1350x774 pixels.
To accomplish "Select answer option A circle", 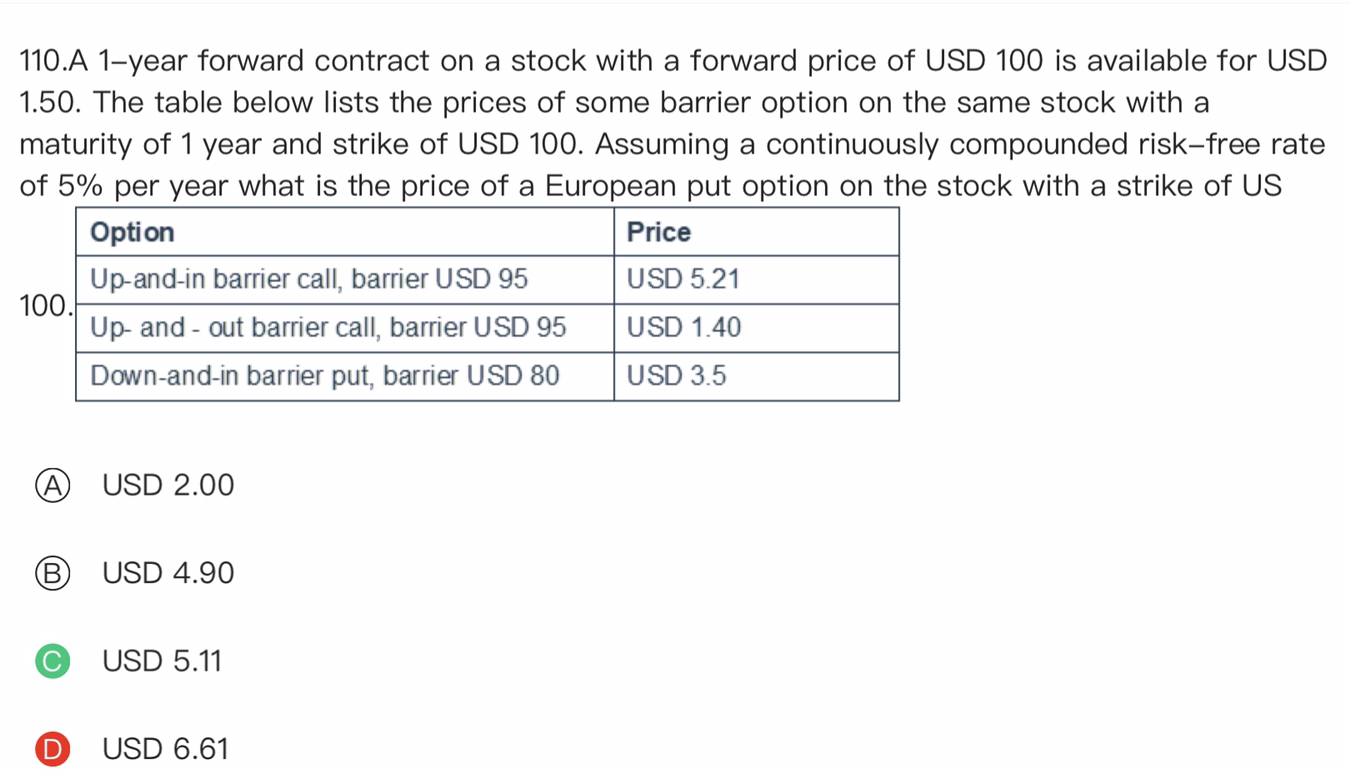I will 51,486.
